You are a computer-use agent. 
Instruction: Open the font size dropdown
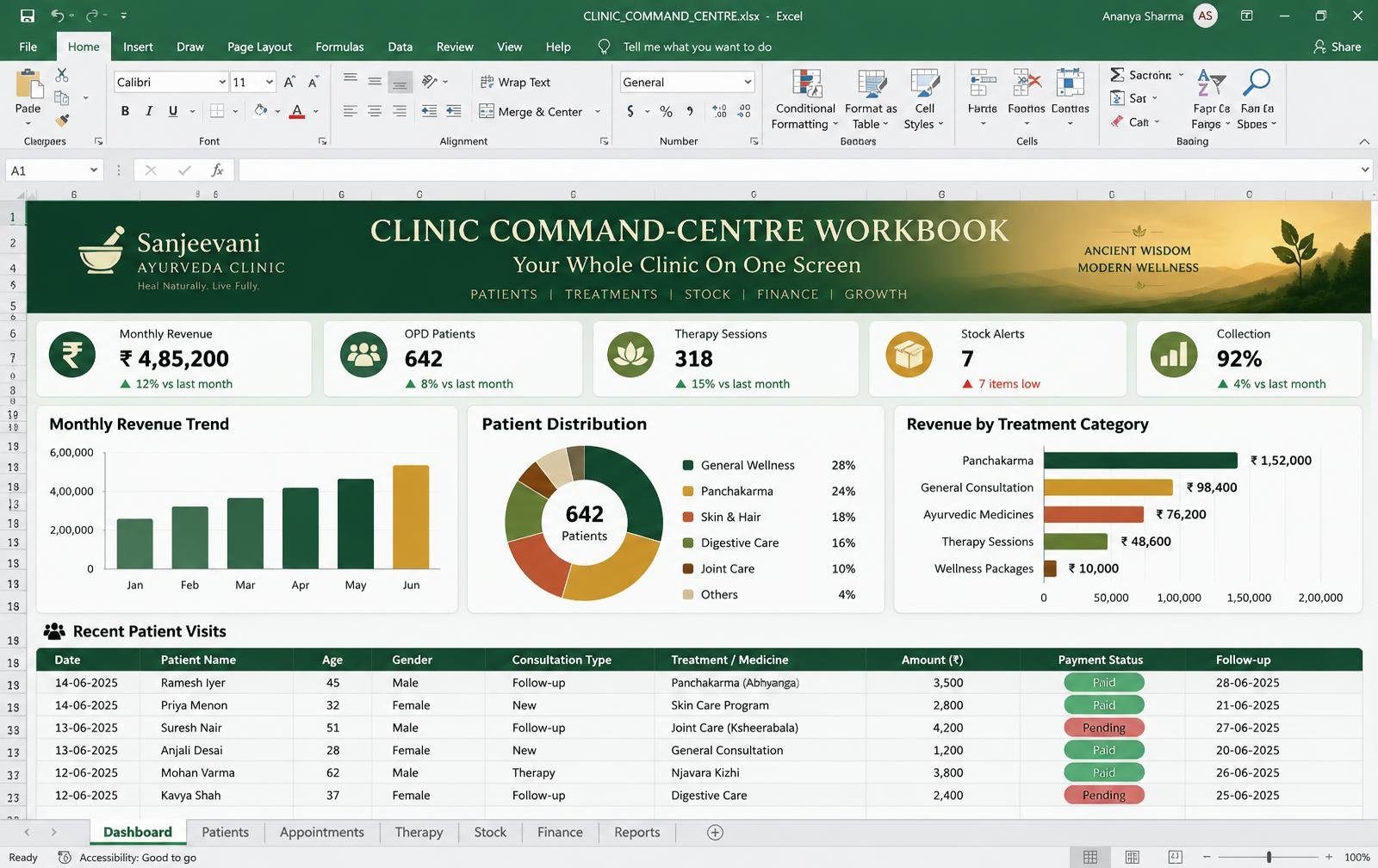coord(270,82)
